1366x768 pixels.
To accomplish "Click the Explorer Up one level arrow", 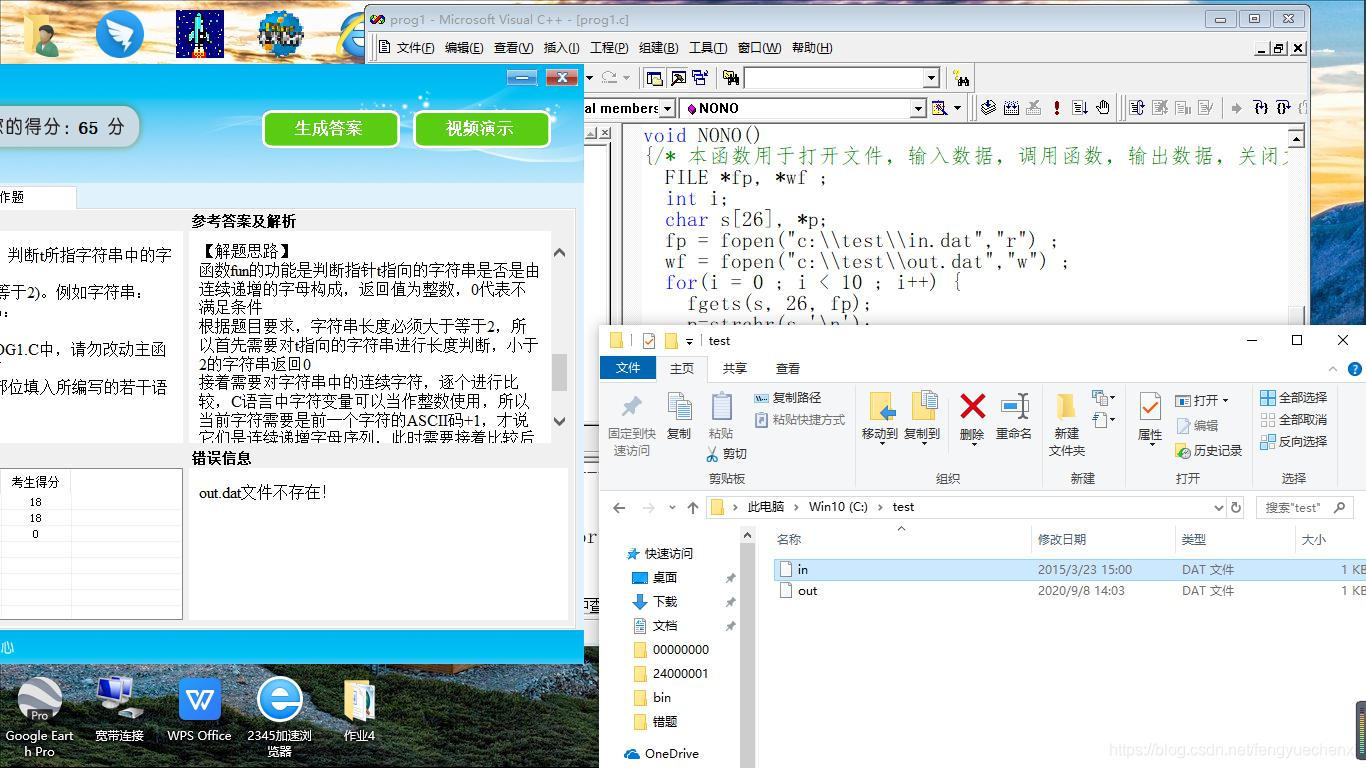I will pos(693,507).
